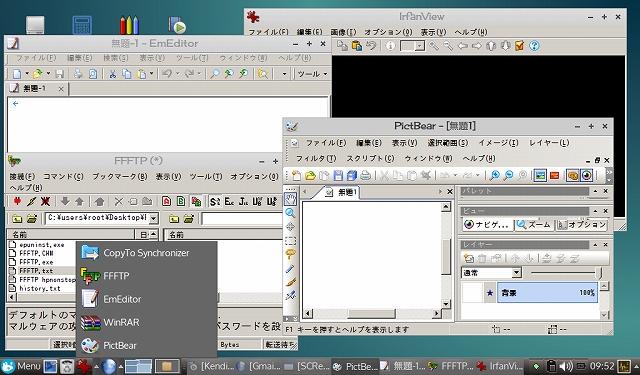Open PictBear layer blend mode 通常 dropdown
Image resolution: width=640 pixels, height=375 pixels.
click(x=517, y=273)
